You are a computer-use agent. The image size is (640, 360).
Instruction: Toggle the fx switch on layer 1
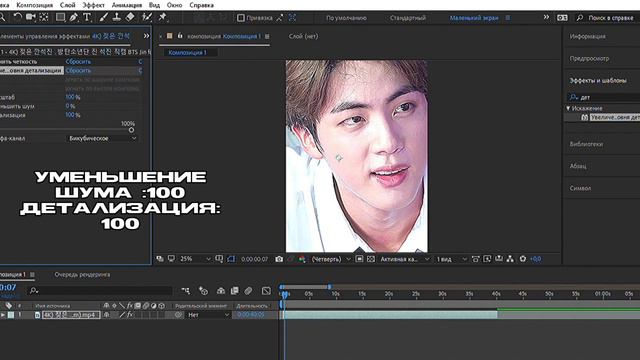point(130,315)
